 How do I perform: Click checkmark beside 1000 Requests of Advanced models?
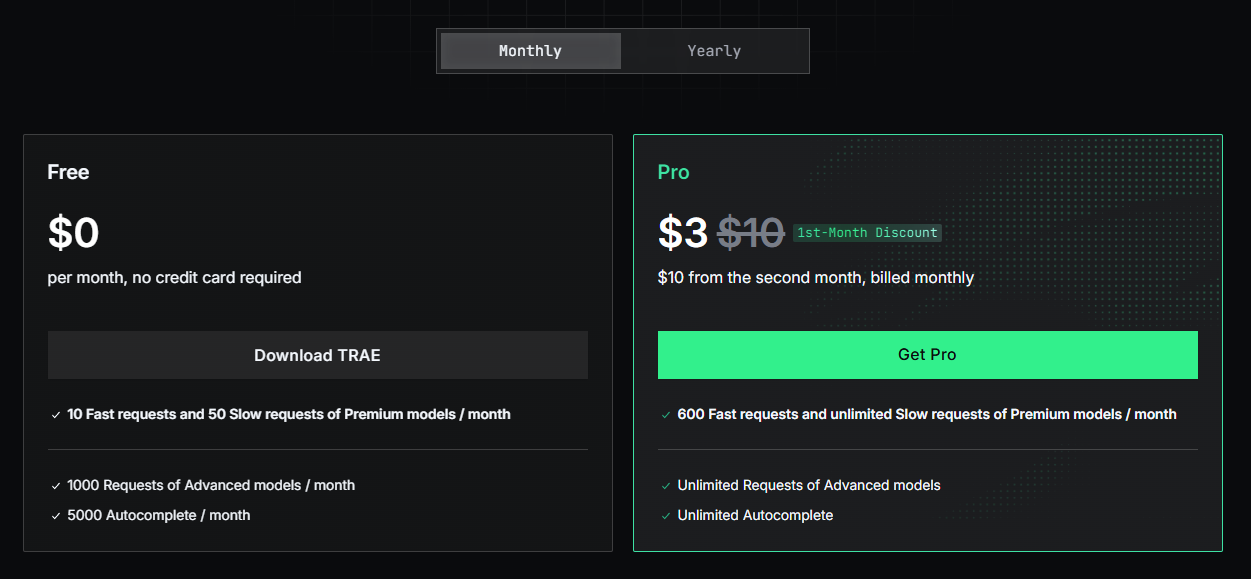[56, 486]
